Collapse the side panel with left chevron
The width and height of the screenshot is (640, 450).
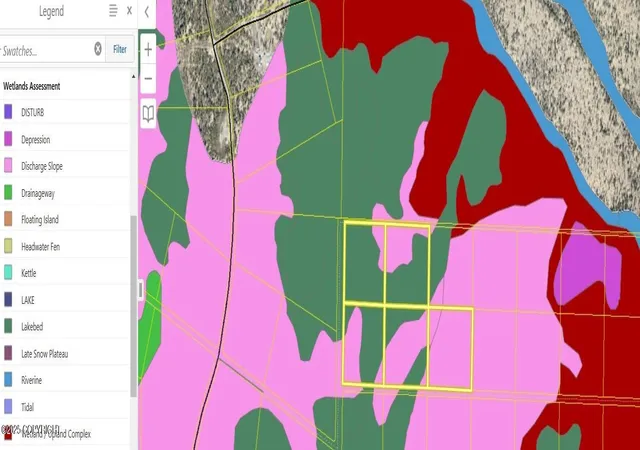coord(147,12)
